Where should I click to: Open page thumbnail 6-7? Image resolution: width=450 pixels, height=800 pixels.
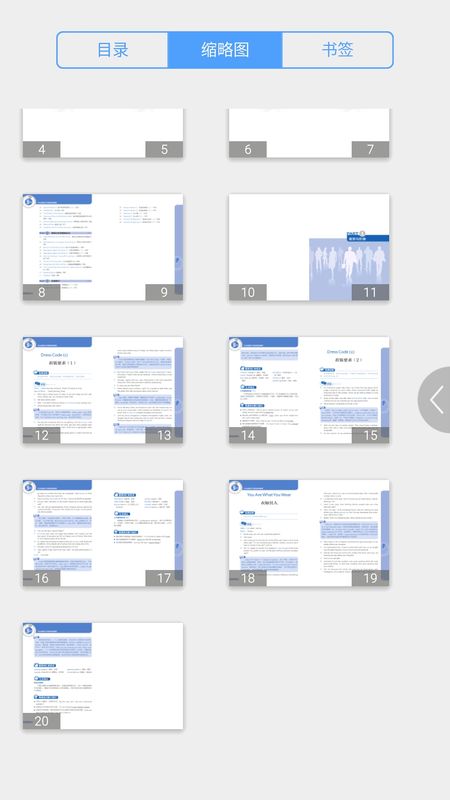click(x=309, y=133)
